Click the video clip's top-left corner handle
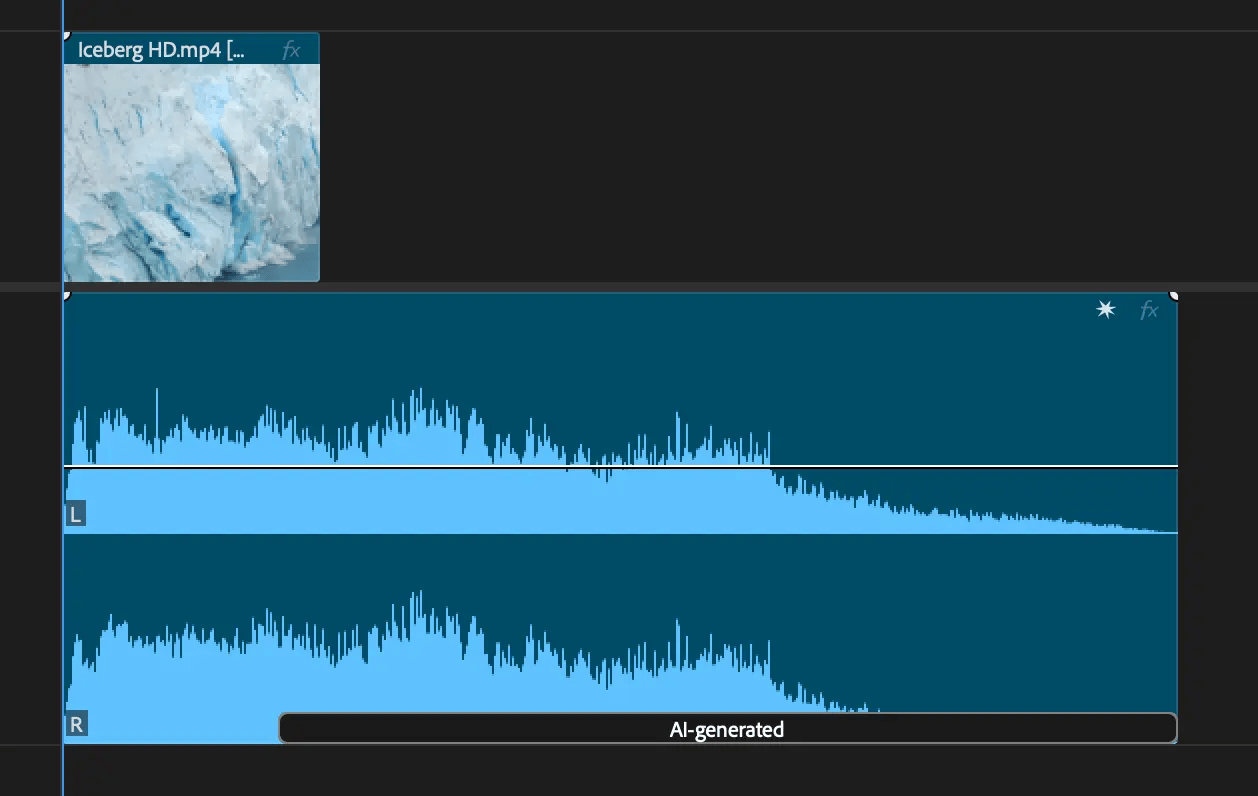This screenshot has width=1258, height=796. (66, 35)
